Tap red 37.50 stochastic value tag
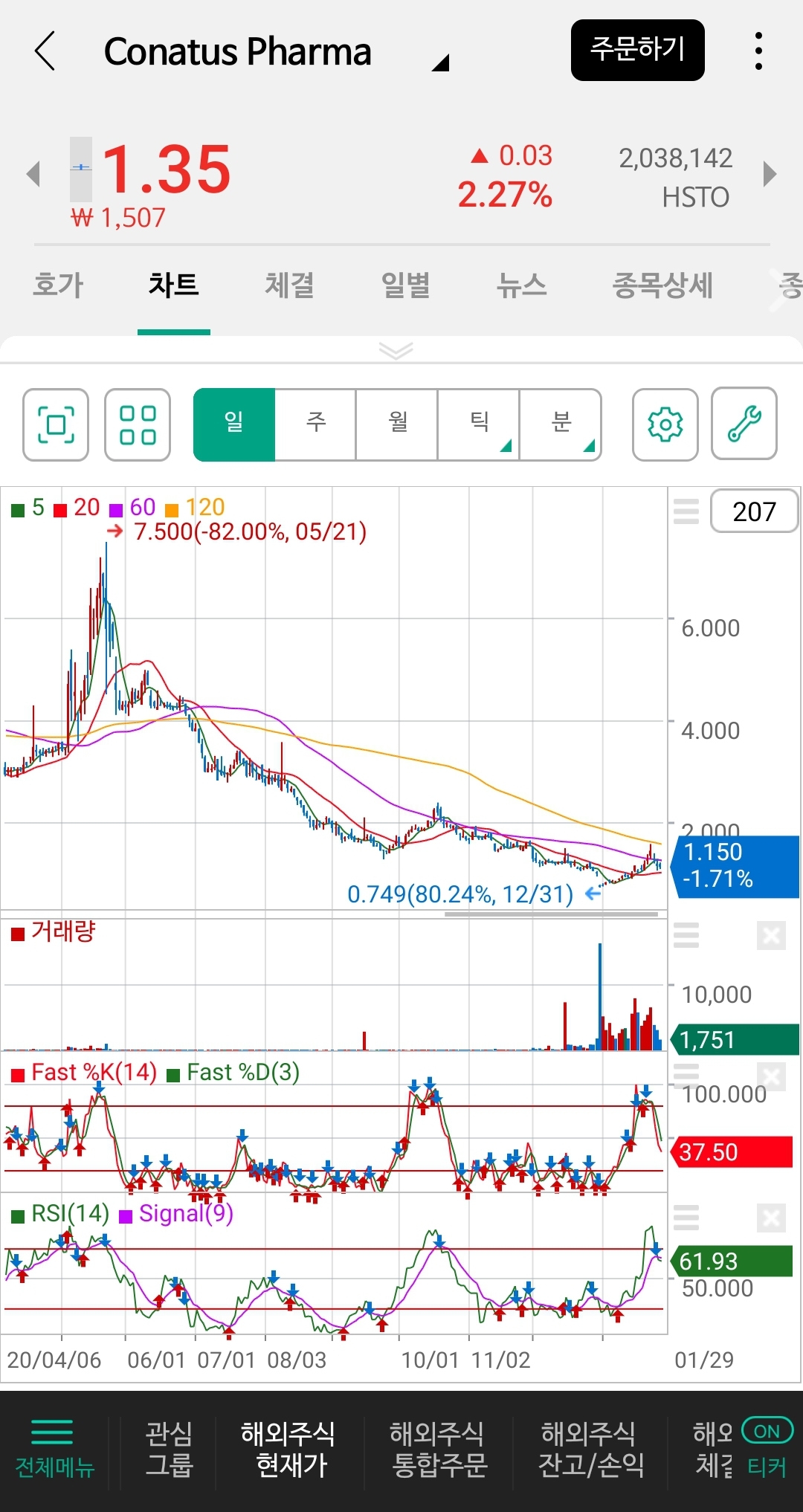Viewport: 803px width, 1512px height. click(x=732, y=1152)
